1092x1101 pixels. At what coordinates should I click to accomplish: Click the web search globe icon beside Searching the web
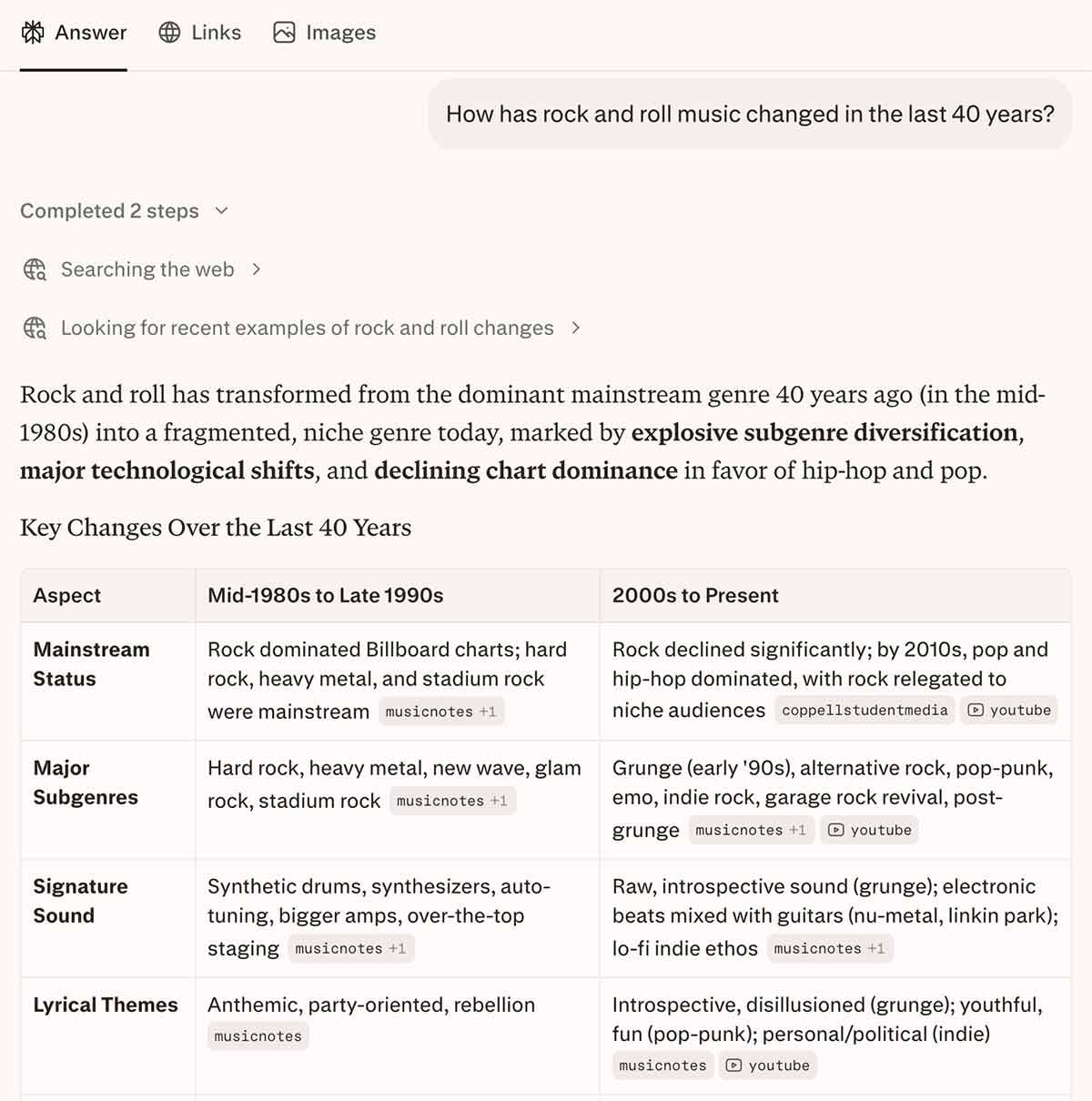[x=35, y=269]
